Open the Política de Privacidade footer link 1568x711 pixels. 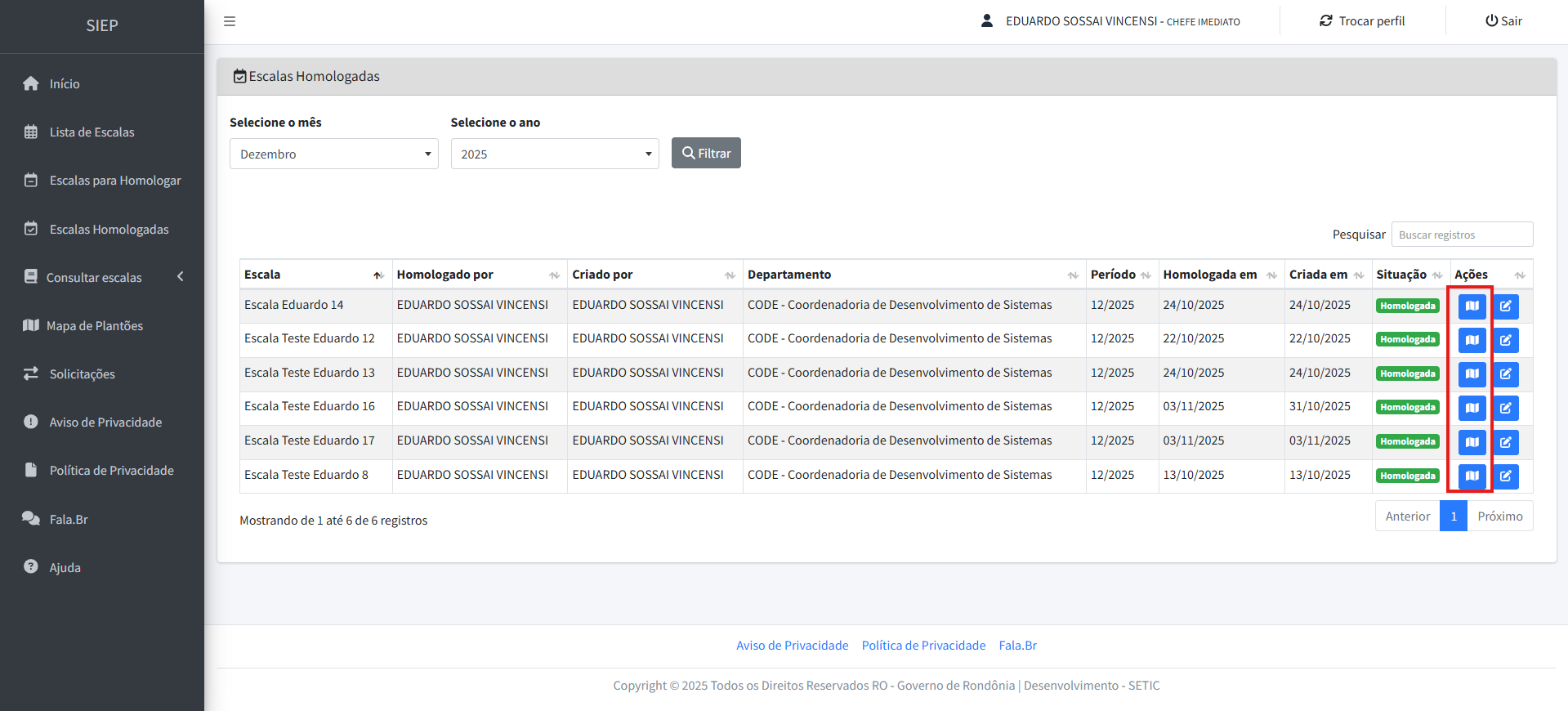pos(923,646)
